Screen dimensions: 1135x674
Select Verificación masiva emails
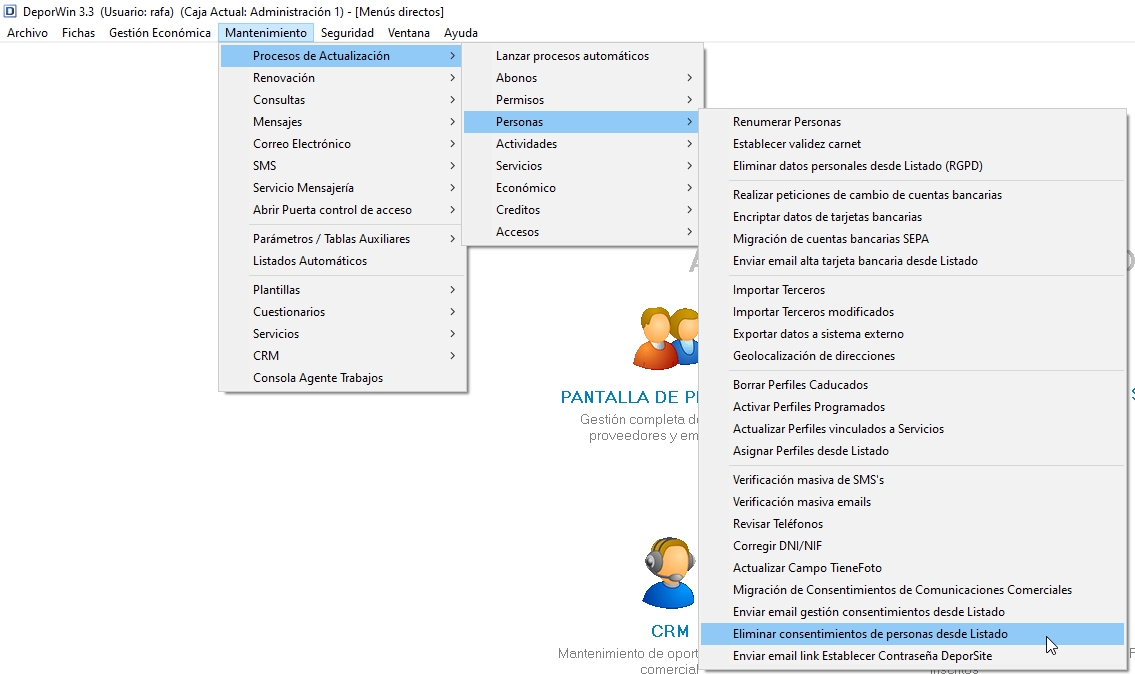coord(912,502)
